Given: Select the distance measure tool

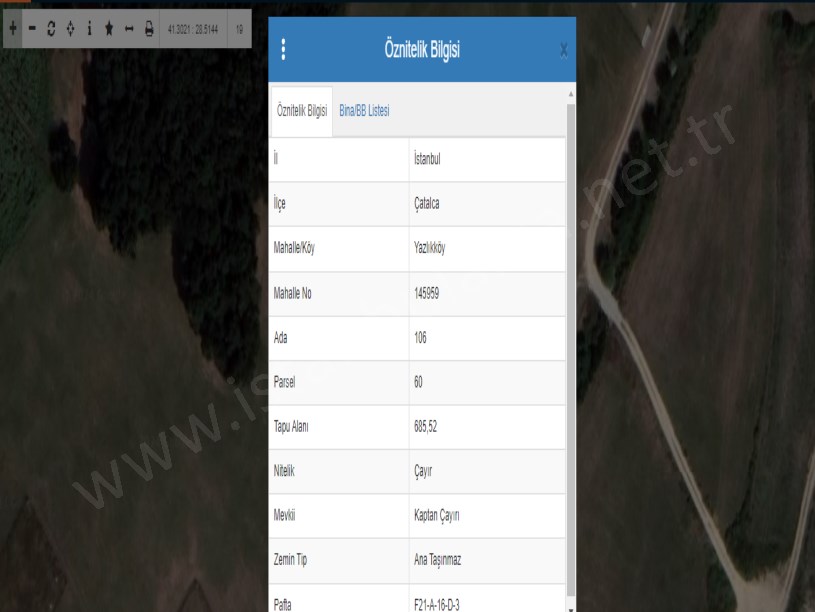Looking at the screenshot, I should 129,30.
